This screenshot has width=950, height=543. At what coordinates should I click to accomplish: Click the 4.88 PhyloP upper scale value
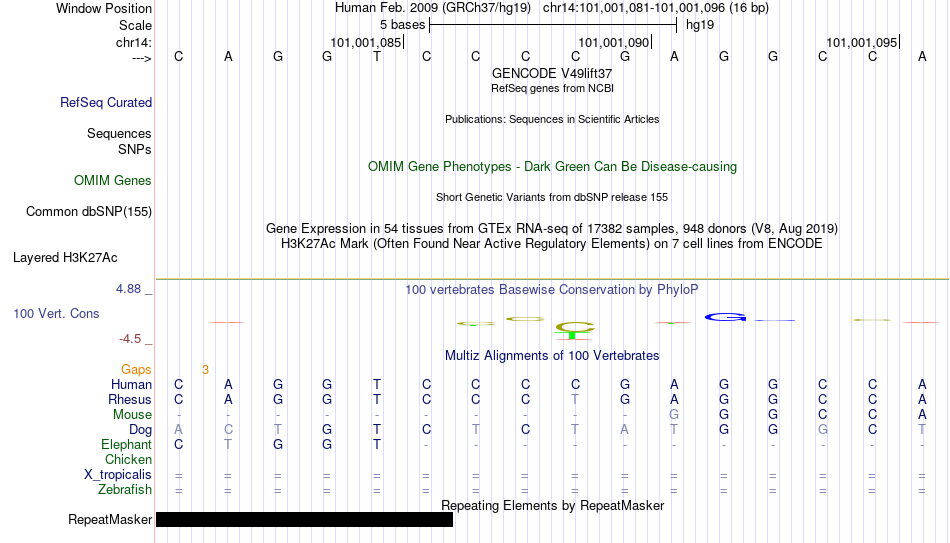click(x=128, y=289)
